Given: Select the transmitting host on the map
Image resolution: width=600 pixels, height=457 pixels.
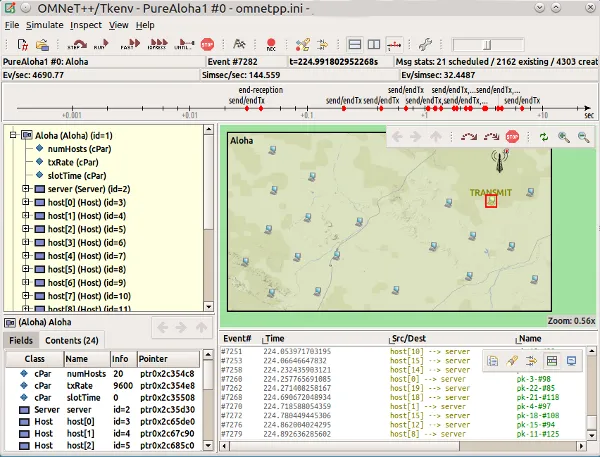Looking at the screenshot, I should (x=491, y=201).
